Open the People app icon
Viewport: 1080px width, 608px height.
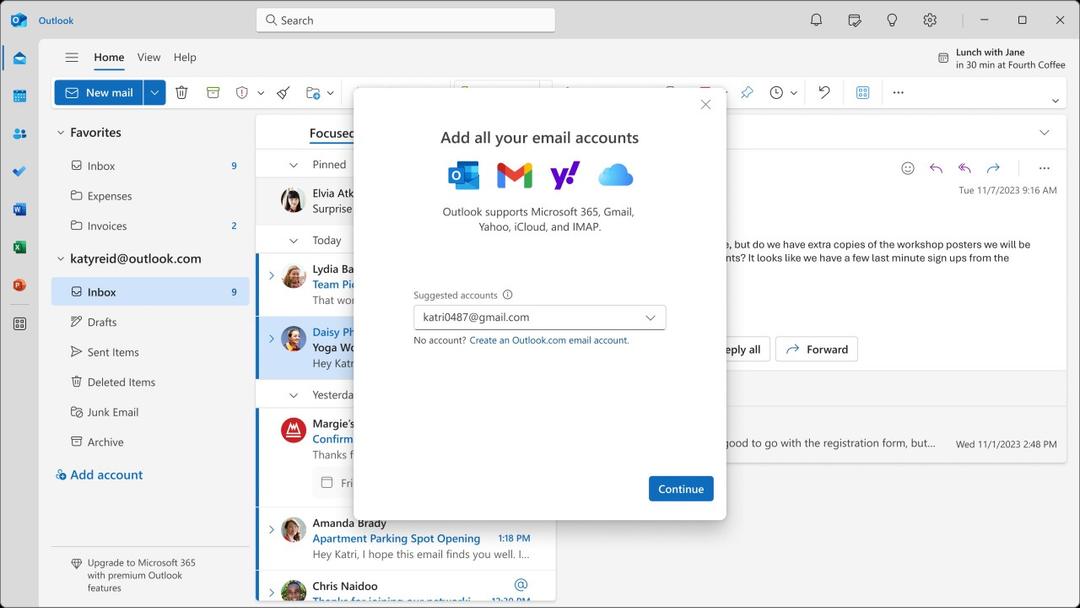pyautogui.click(x=18, y=133)
